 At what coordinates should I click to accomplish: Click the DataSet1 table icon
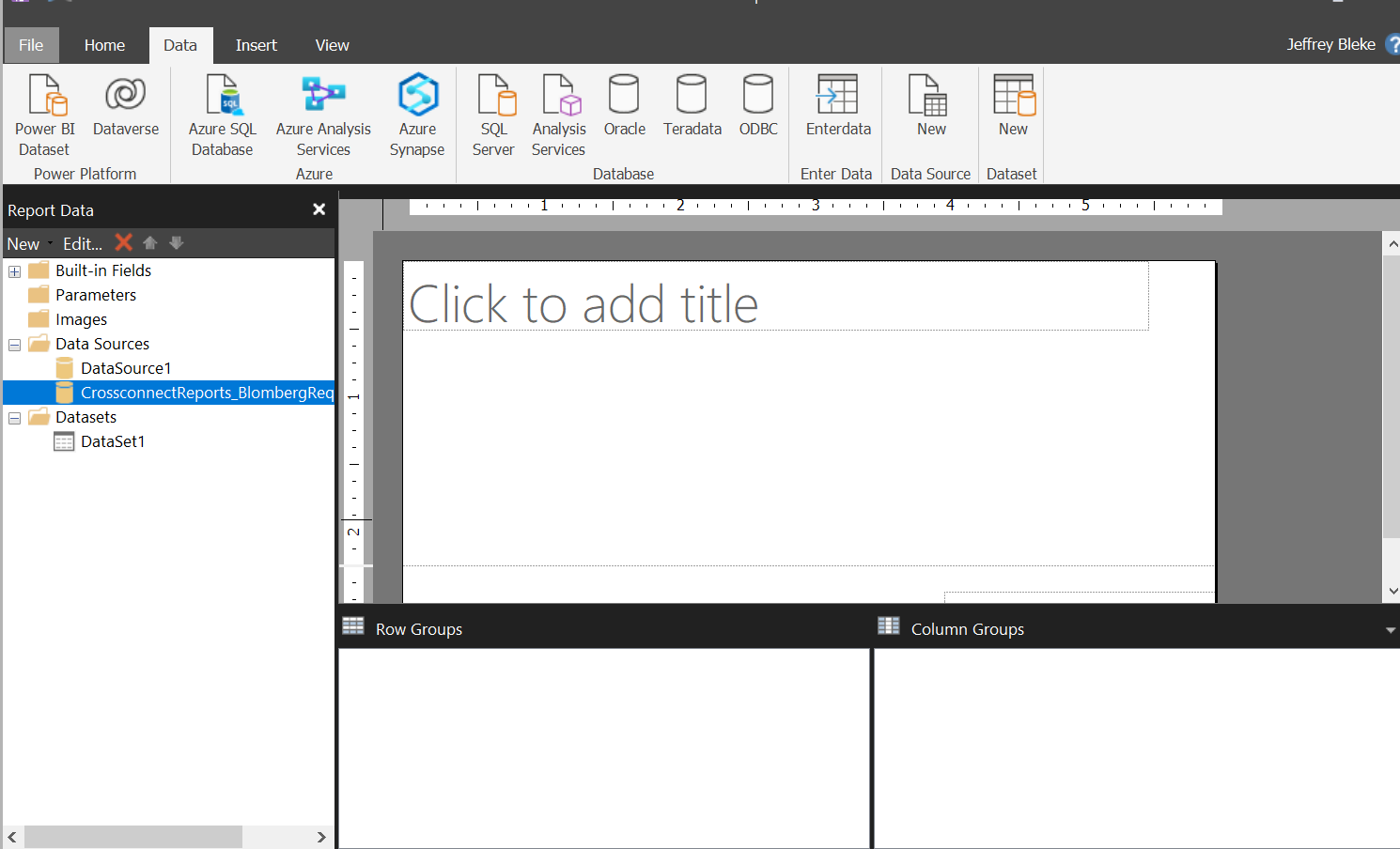click(x=64, y=441)
